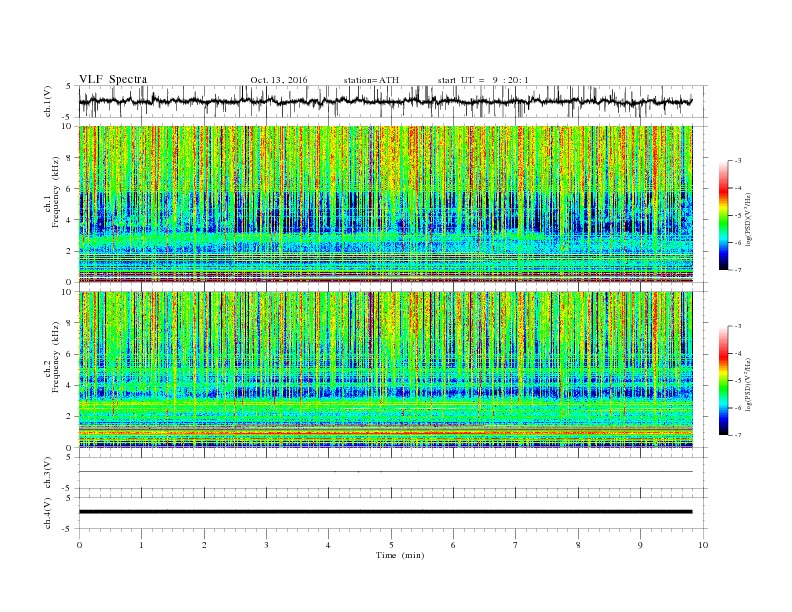Image resolution: width=792 pixels, height=612 pixels.
Task: Click the "ch.1(V)" waveform axis label
Action: pos(48,103)
